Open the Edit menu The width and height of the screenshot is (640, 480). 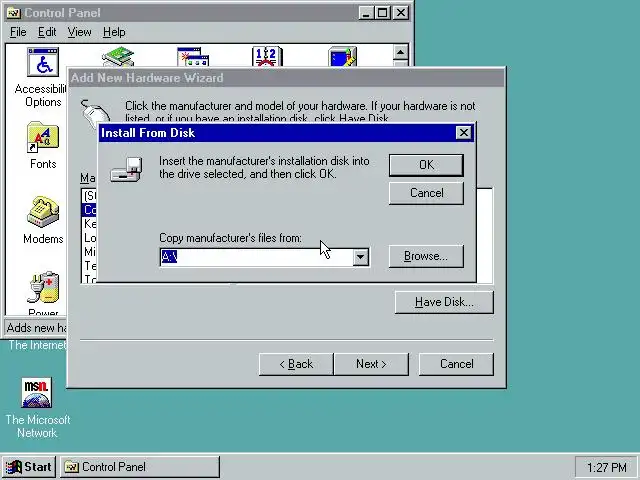[47, 32]
